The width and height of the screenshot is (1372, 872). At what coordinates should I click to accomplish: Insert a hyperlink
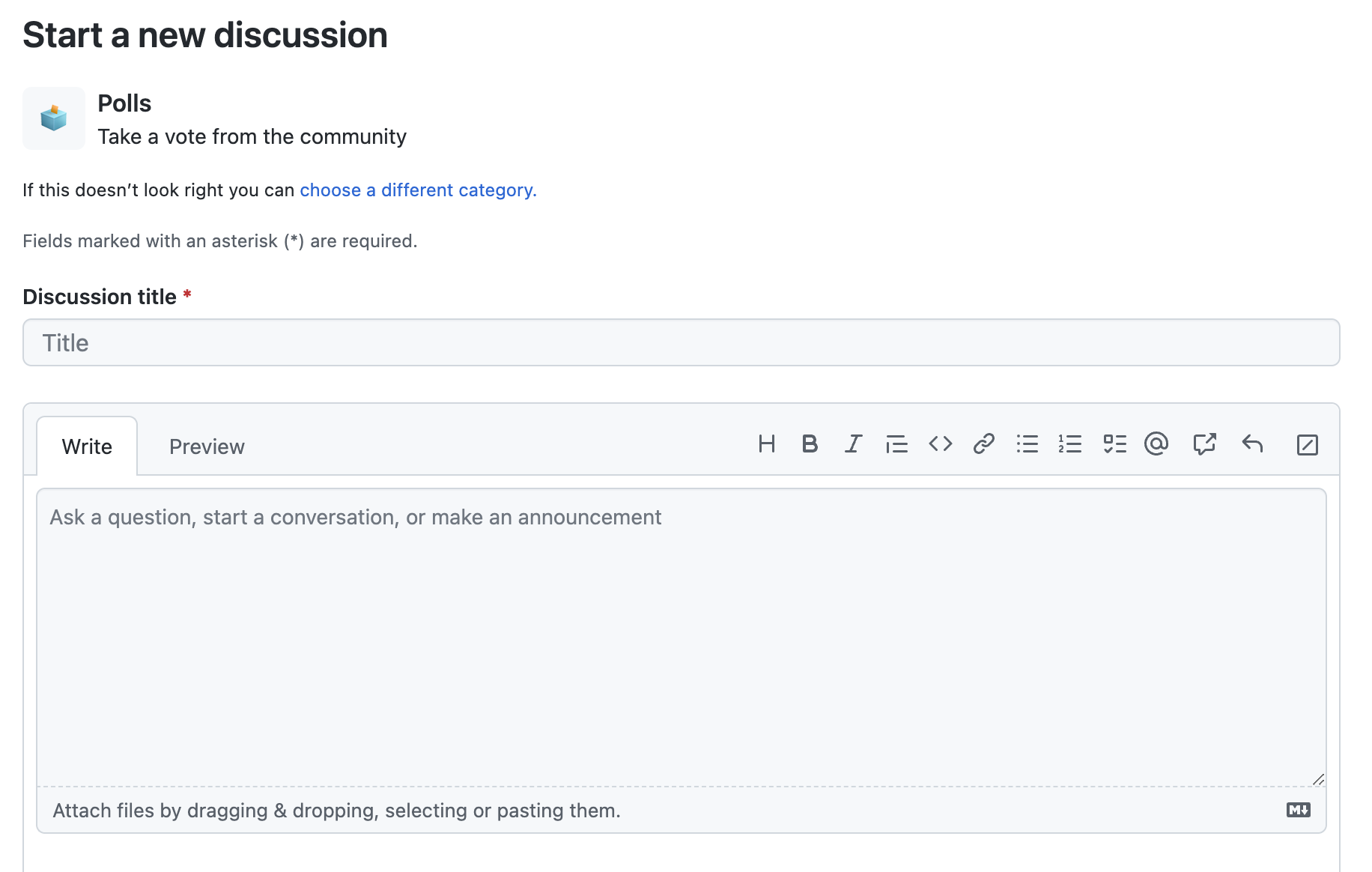coord(983,443)
